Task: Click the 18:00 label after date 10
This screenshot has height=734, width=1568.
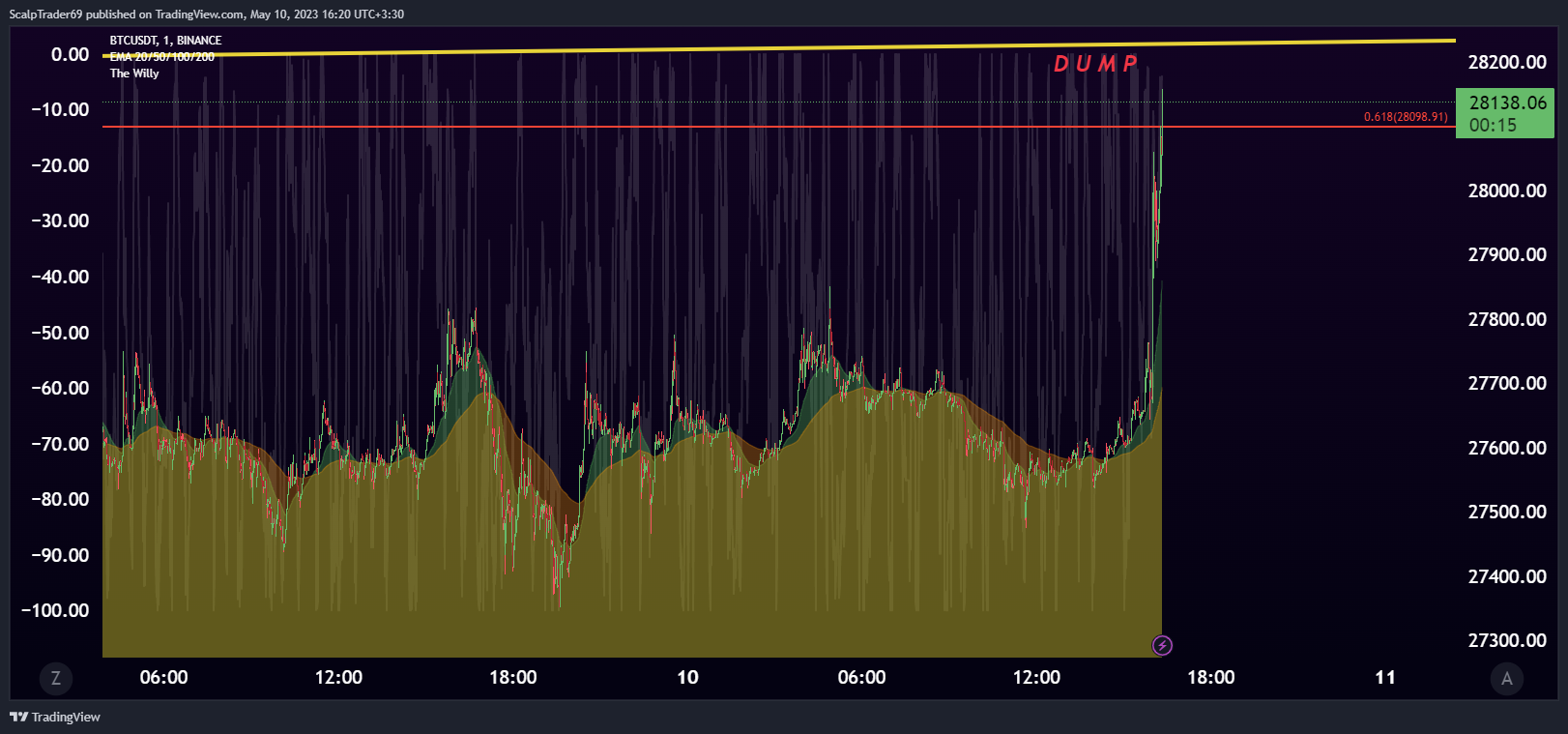Action: click(x=1210, y=677)
